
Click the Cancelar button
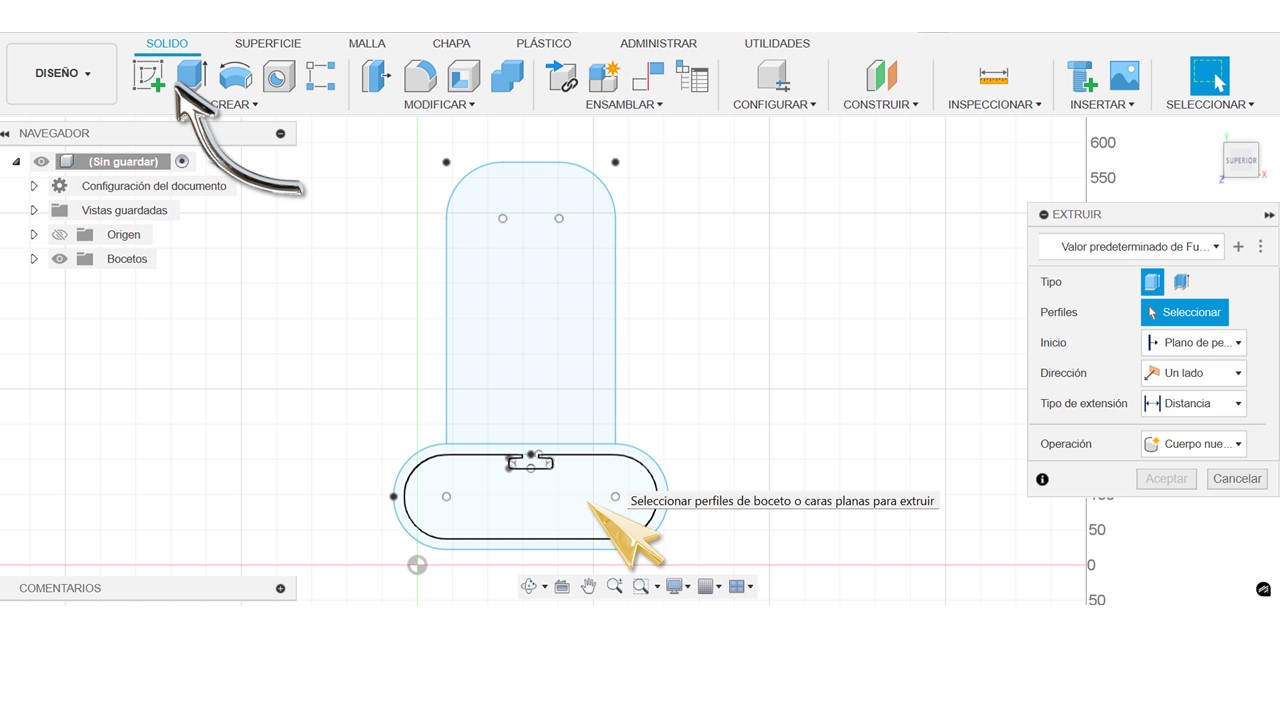pyautogui.click(x=1237, y=479)
